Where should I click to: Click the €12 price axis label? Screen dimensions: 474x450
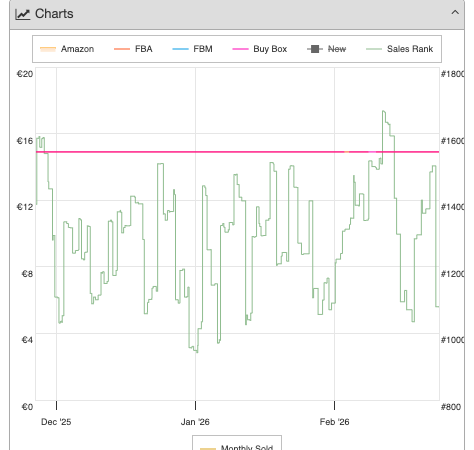[x=25, y=207]
